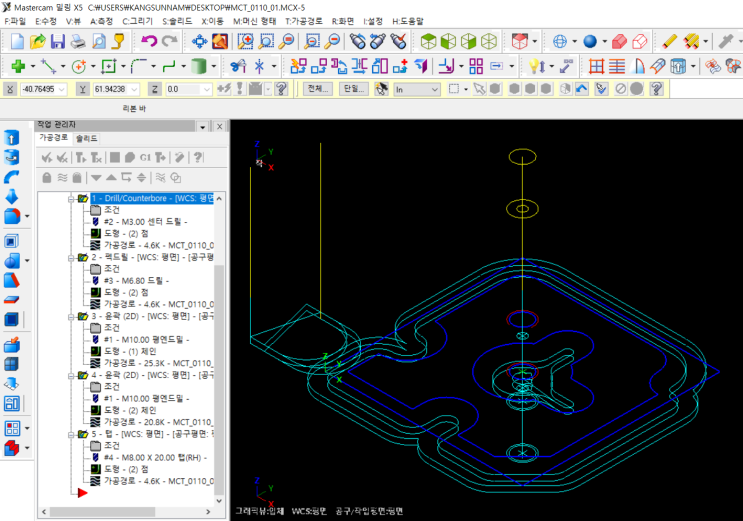Switch to the 솔리드 tab
Image resolution: width=743 pixels, height=521 pixels.
(87, 138)
